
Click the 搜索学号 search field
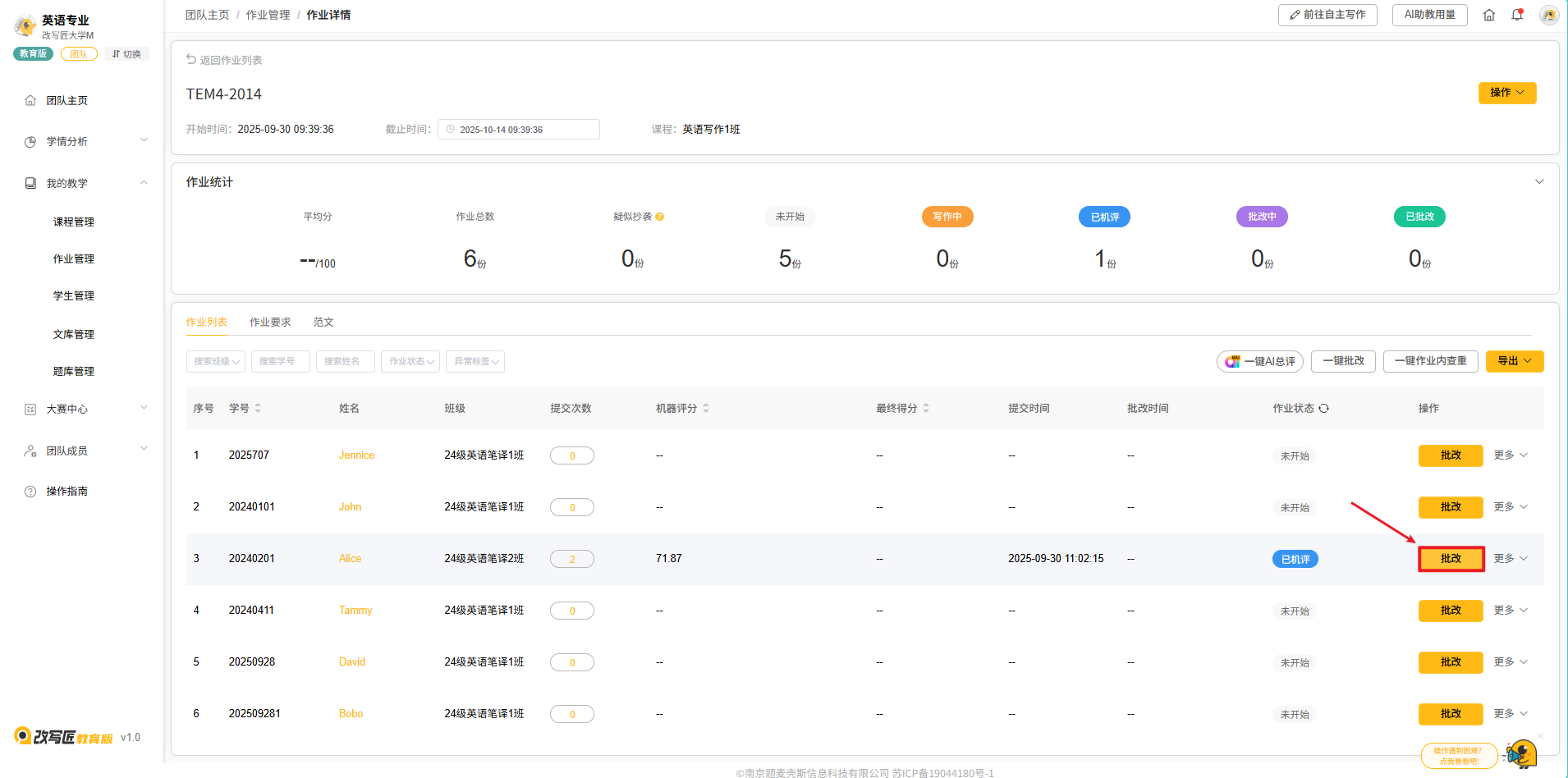pos(280,361)
